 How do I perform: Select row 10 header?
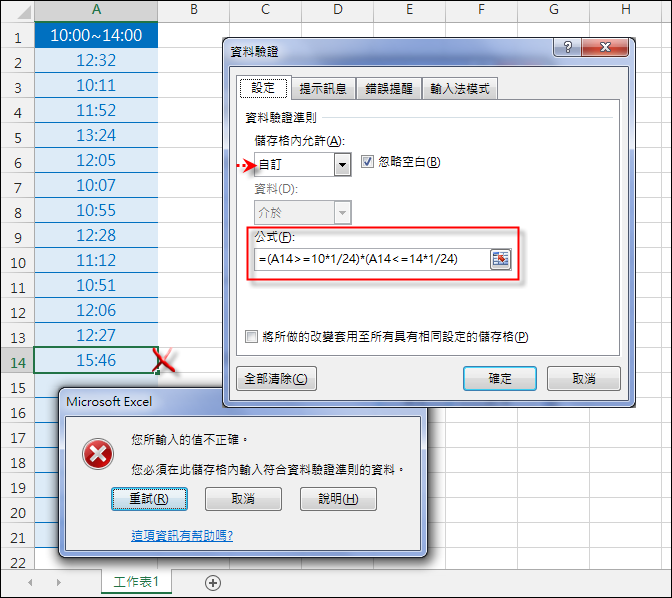pos(18,262)
